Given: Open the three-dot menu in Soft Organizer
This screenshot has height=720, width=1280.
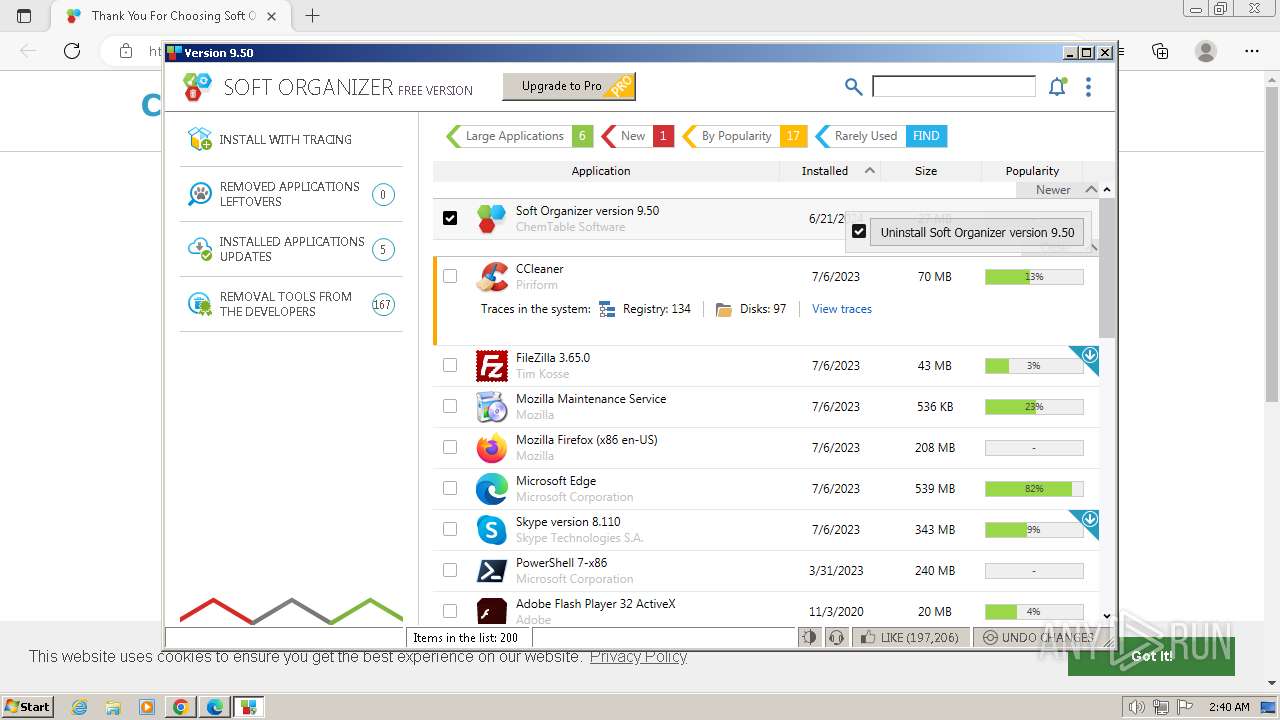Looking at the screenshot, I should pyautogui.click(x=1088, y=87).
